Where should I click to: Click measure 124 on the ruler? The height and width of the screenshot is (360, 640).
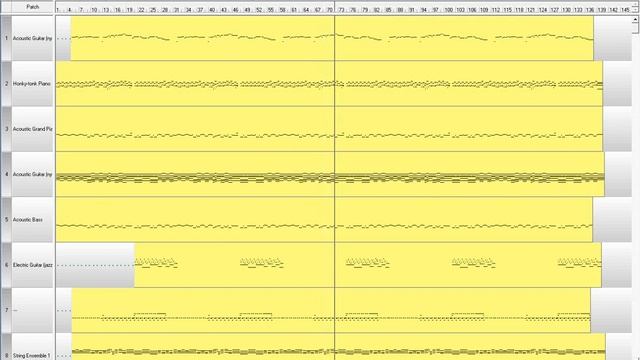click(542, 10)
